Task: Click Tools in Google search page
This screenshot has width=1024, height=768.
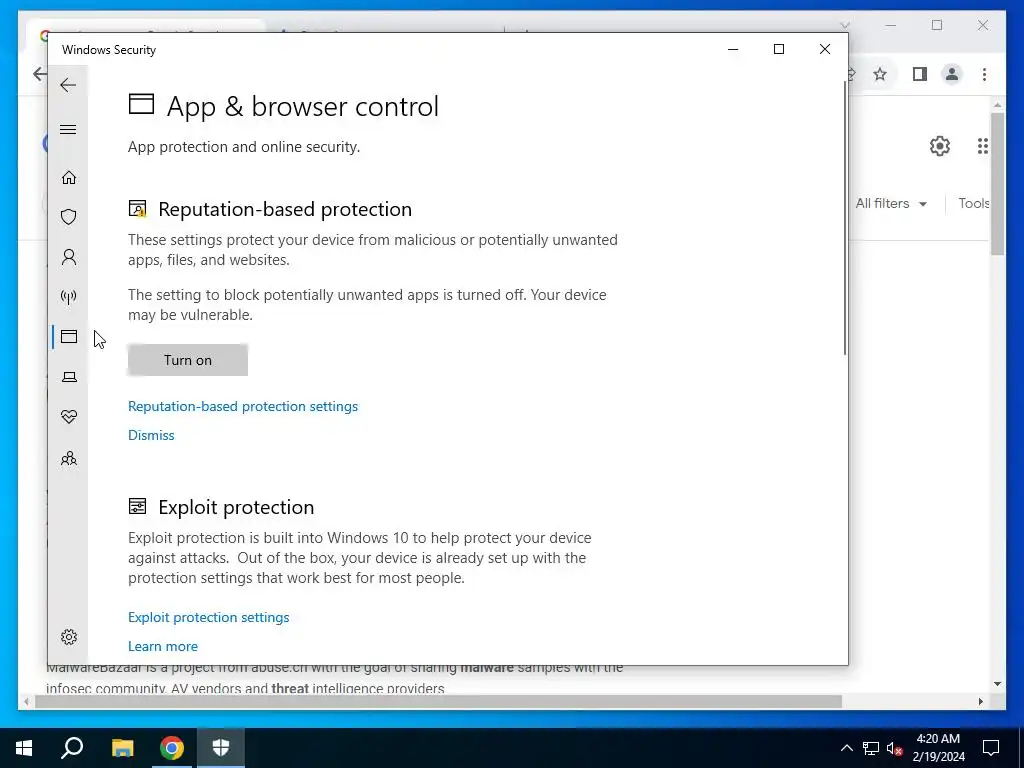Action: point(973,204)
